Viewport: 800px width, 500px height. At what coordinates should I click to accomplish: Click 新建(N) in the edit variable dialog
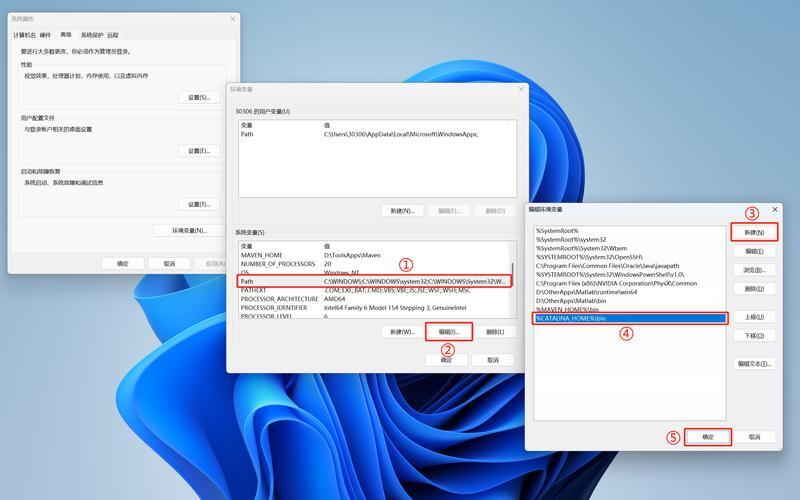pyautogui.click(x=754, y=232)
